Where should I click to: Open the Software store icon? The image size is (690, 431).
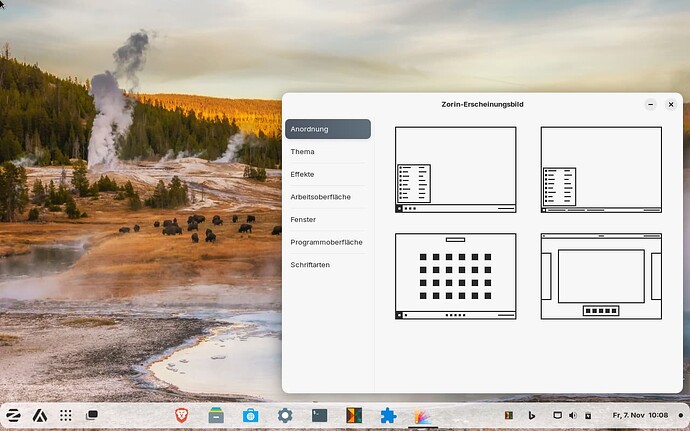click(250, 415)
